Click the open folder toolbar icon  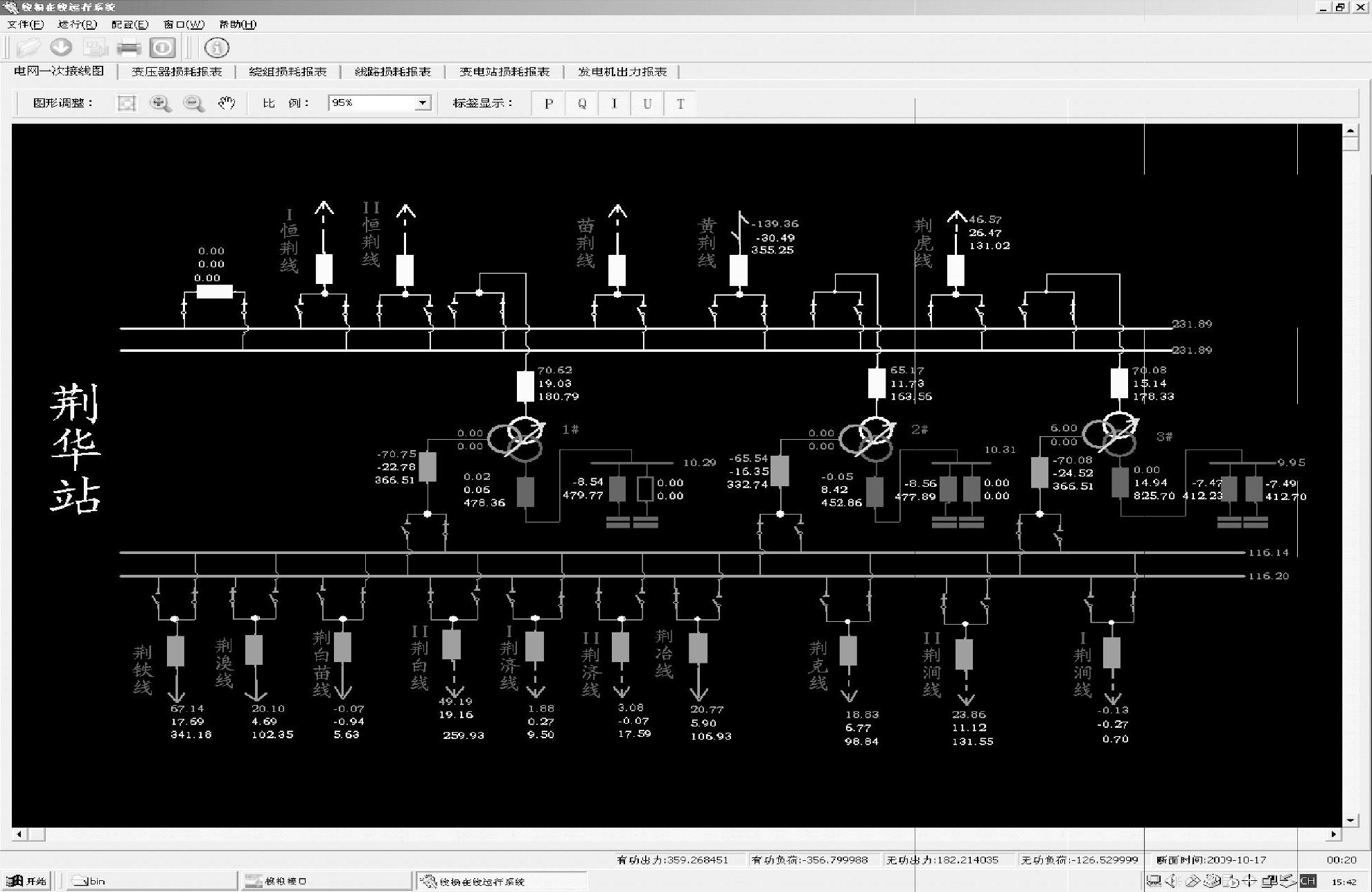28,48
